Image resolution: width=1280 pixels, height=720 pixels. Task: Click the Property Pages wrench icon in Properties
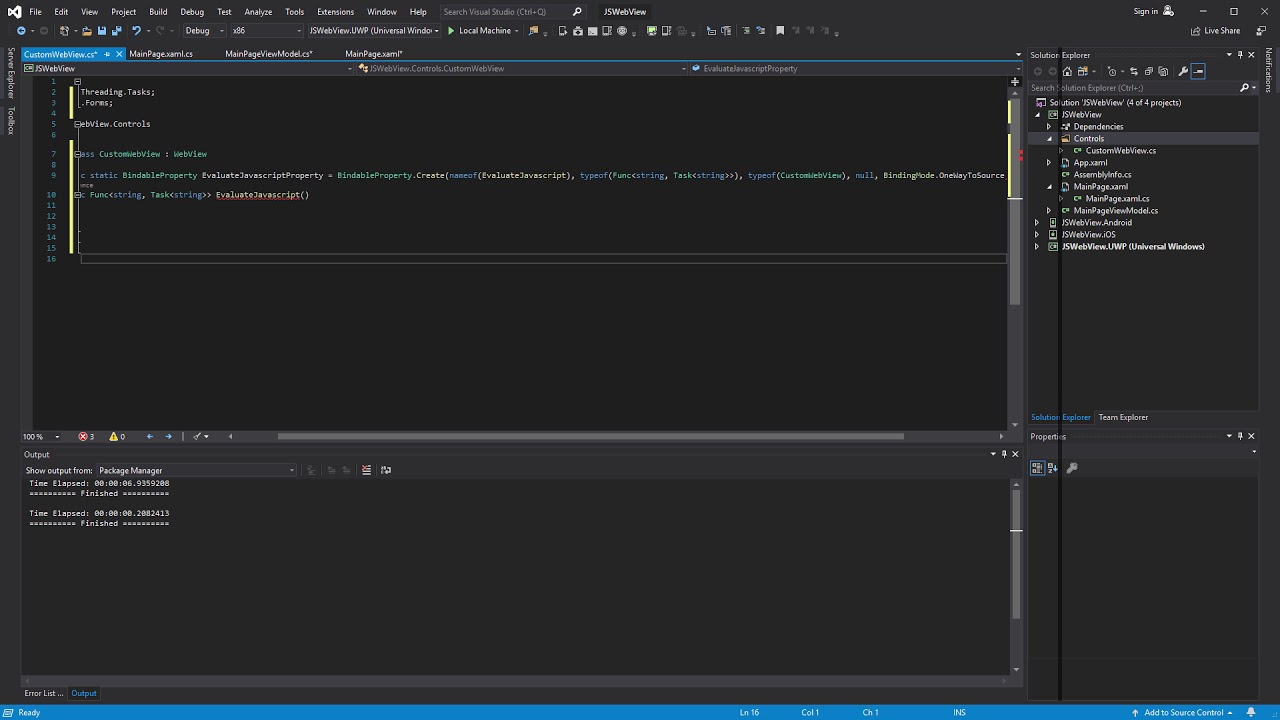coord(1072,468)
